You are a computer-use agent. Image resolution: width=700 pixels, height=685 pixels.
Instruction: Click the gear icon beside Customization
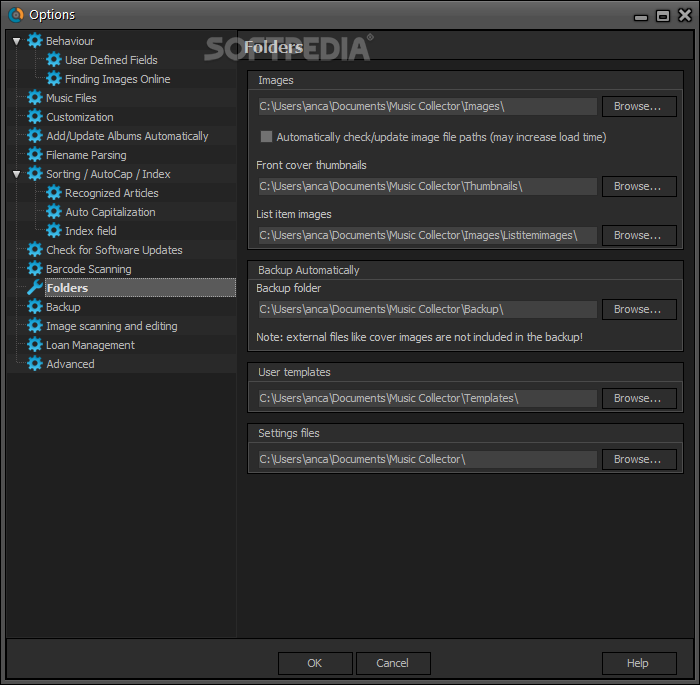click(x=35, y=117)
